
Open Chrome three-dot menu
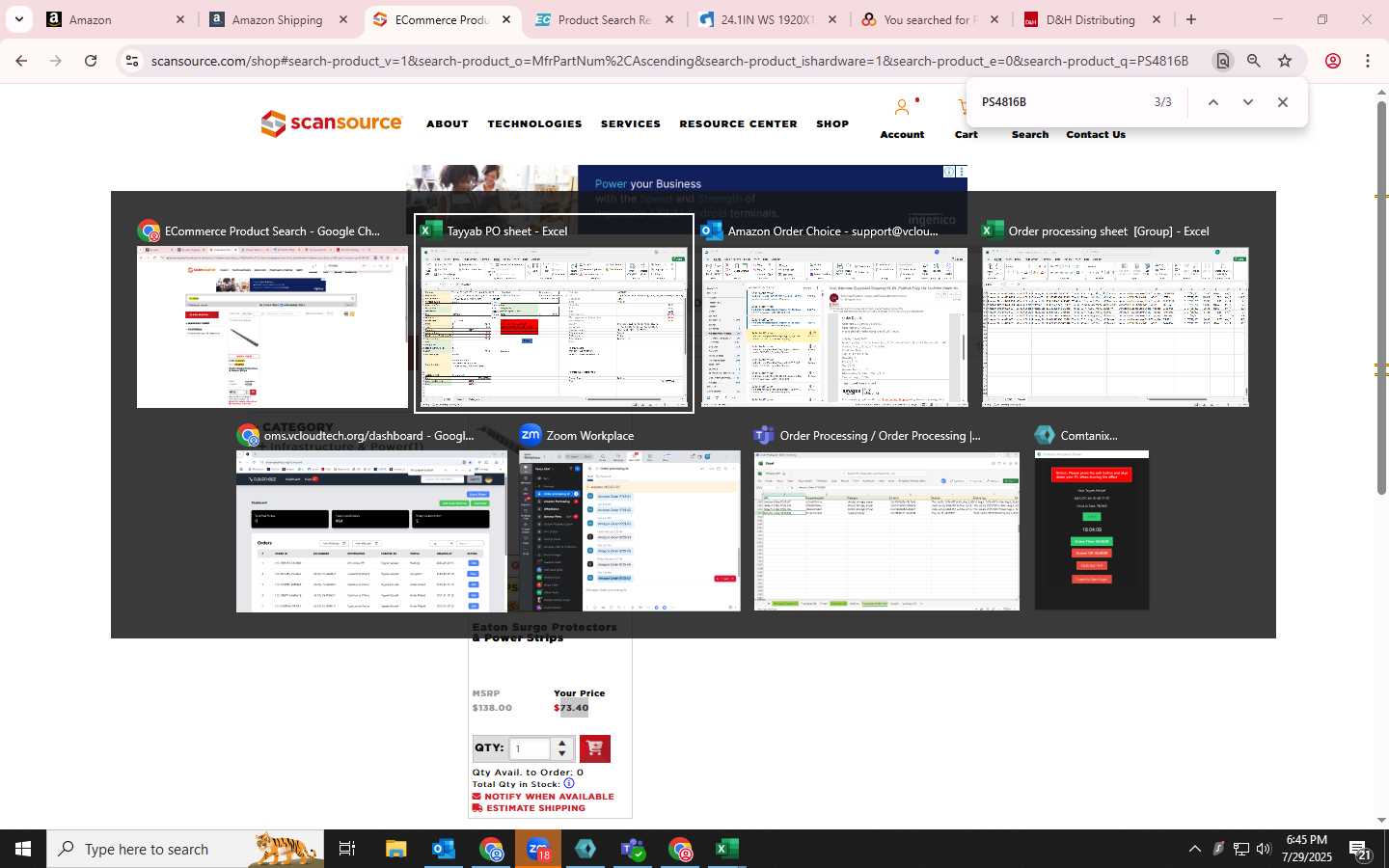(x=1368, y=61)
